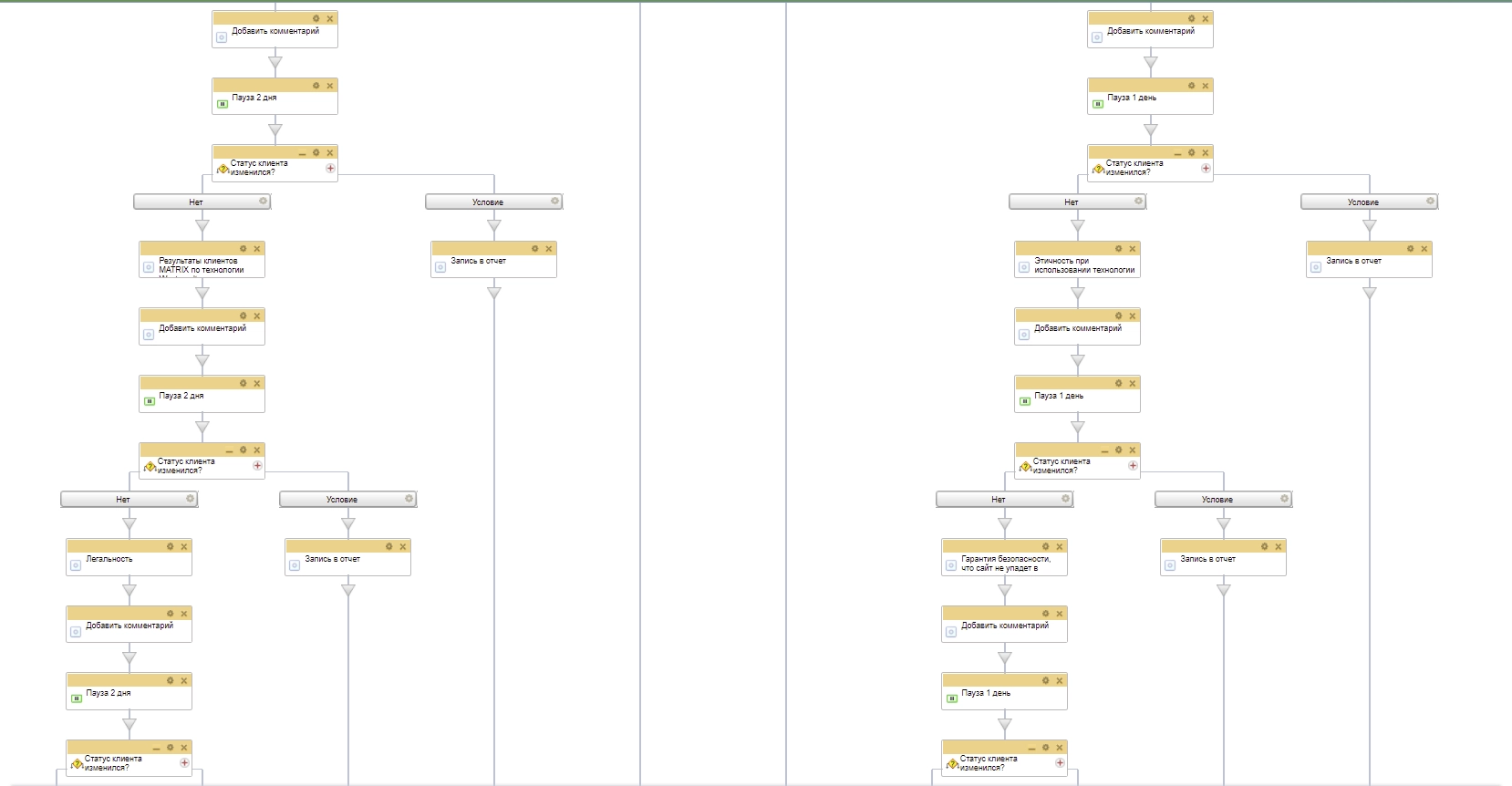Select the leftmost 'Нет' branch header
This screenshot has height=786, width=1512.
point(123,500)
